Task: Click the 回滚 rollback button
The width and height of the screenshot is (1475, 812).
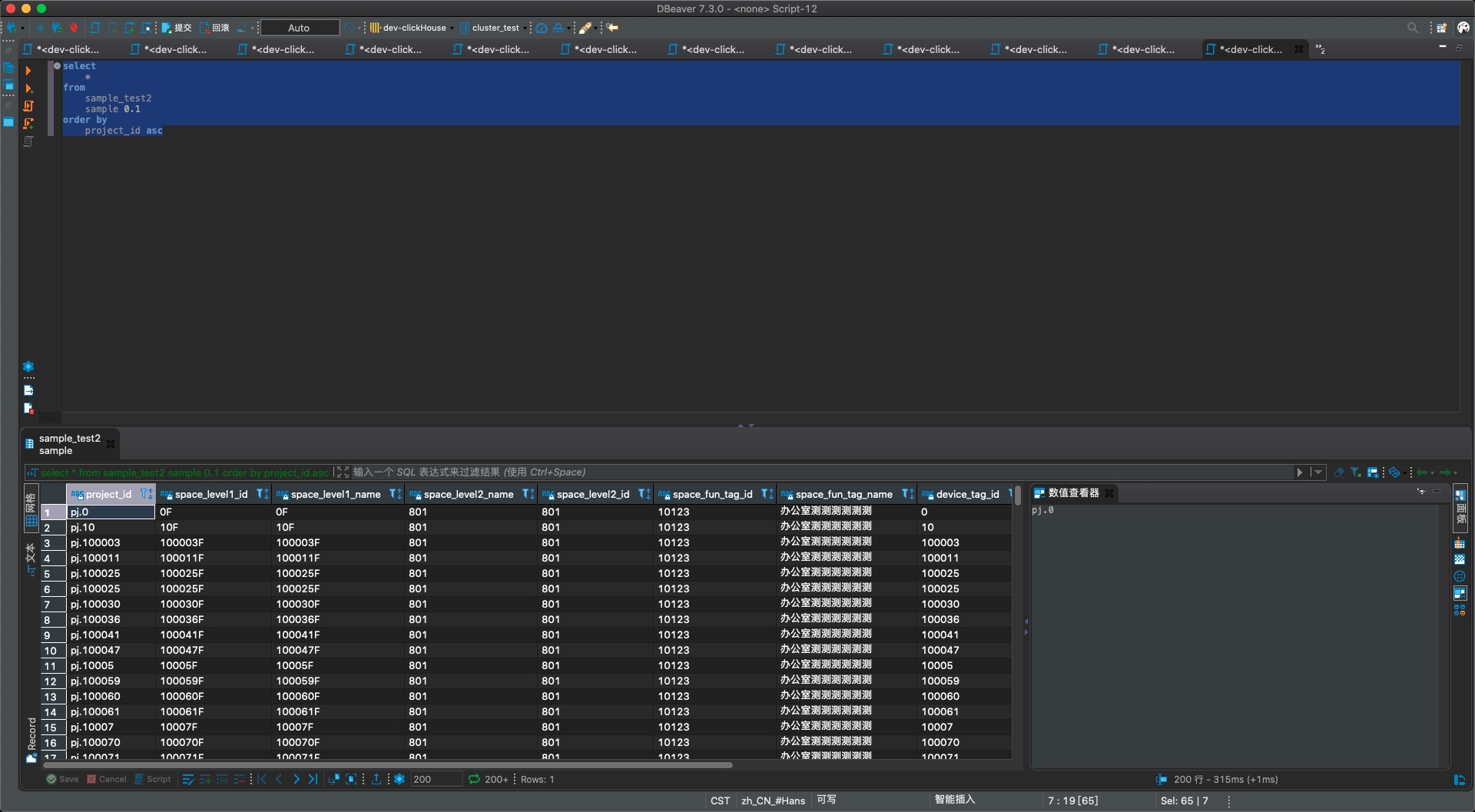Action: [215, 28]
